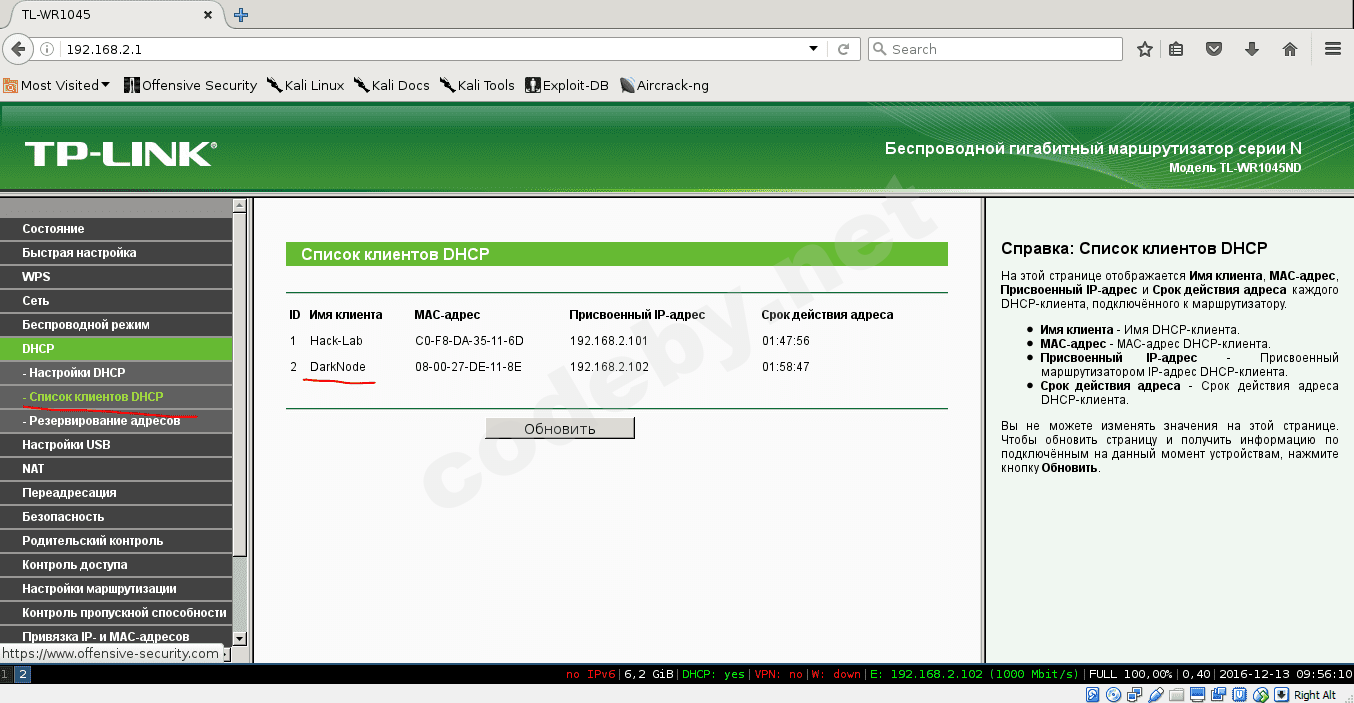
Task: Open Родительский контроль sidebar item
Action: [x=116, y=541]
